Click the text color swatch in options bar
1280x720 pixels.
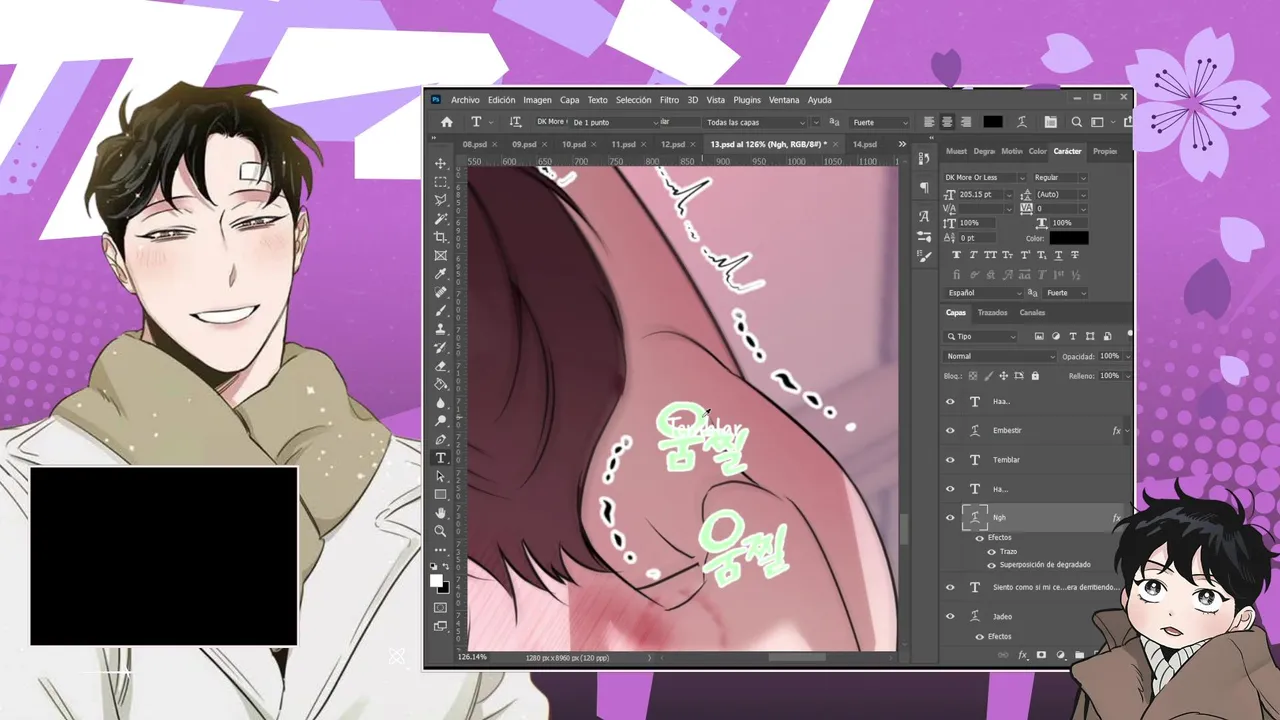992,122
